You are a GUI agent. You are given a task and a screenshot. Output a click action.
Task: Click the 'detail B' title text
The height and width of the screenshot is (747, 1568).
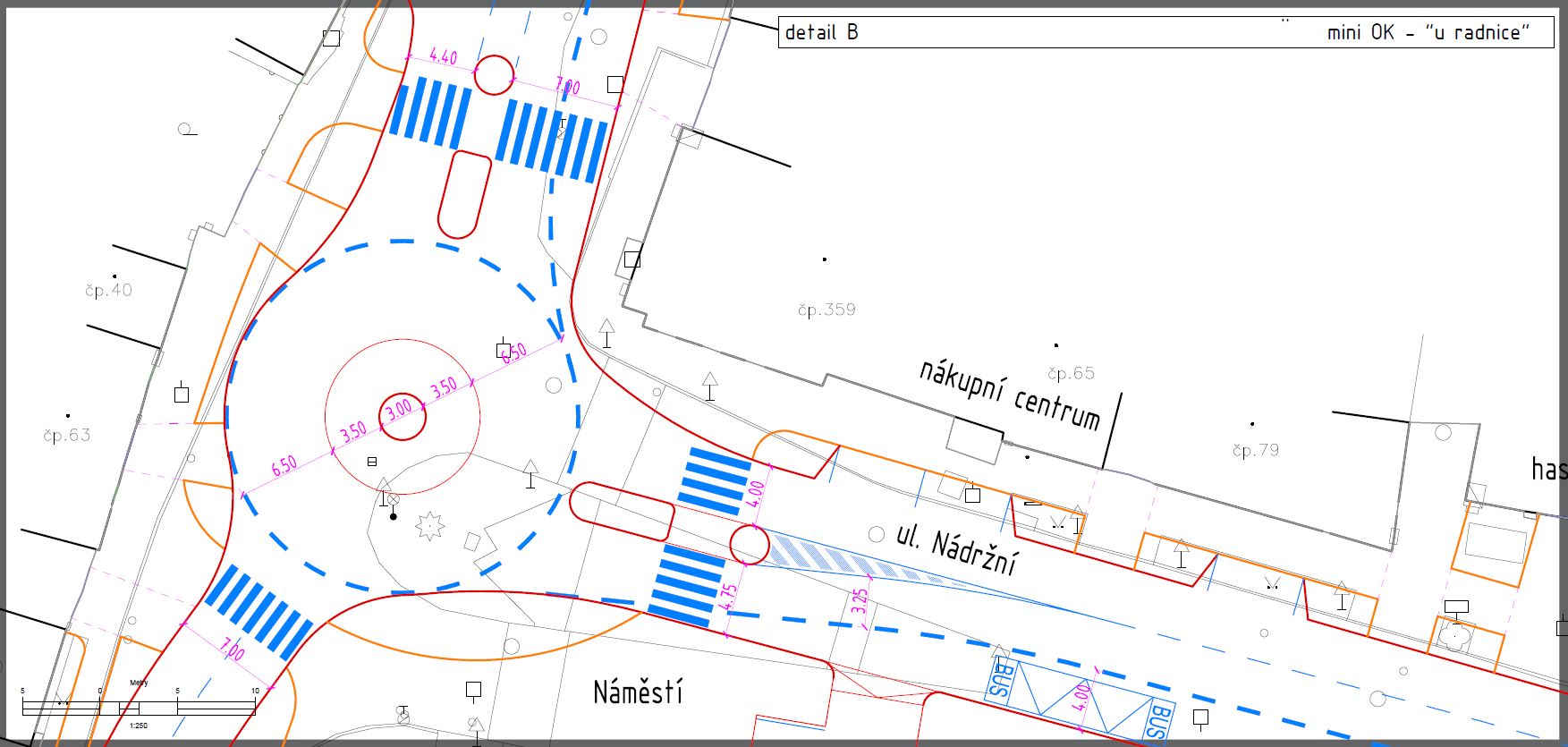pos(821,33)
